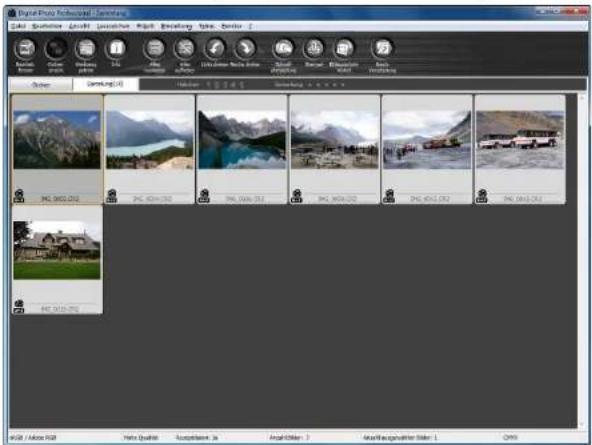Click the selected images count status entry
This screenshot has width=592, height=445.
pos(400,437)
